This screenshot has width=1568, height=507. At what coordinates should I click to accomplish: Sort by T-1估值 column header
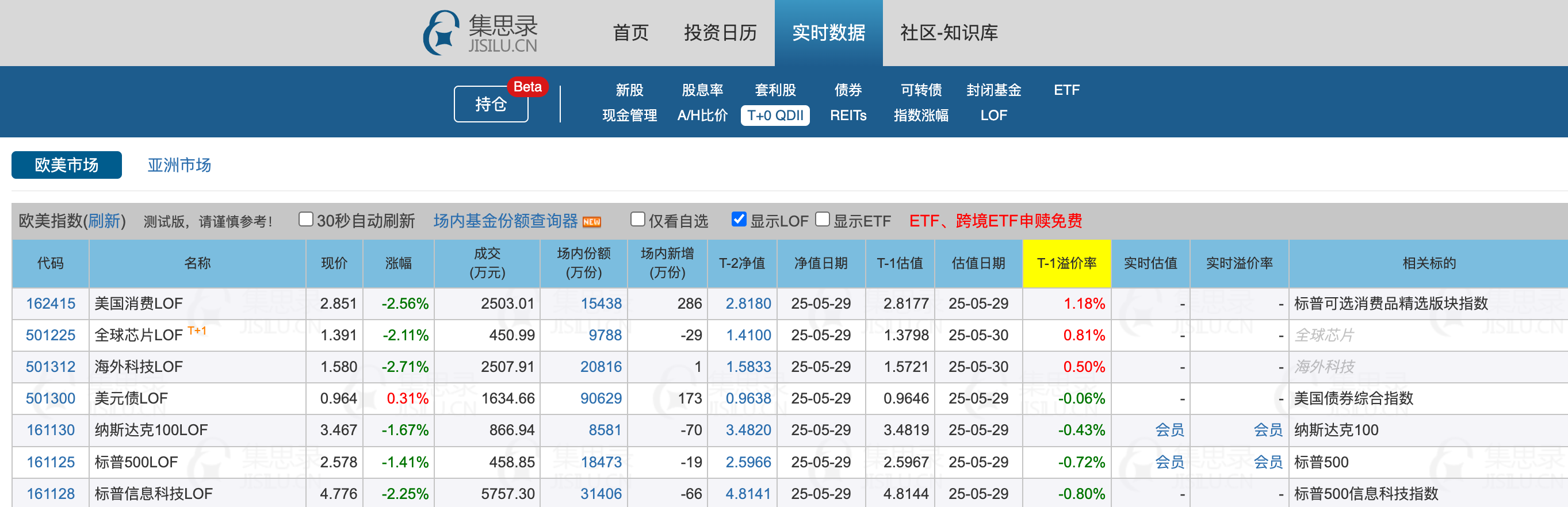point(900,263)
